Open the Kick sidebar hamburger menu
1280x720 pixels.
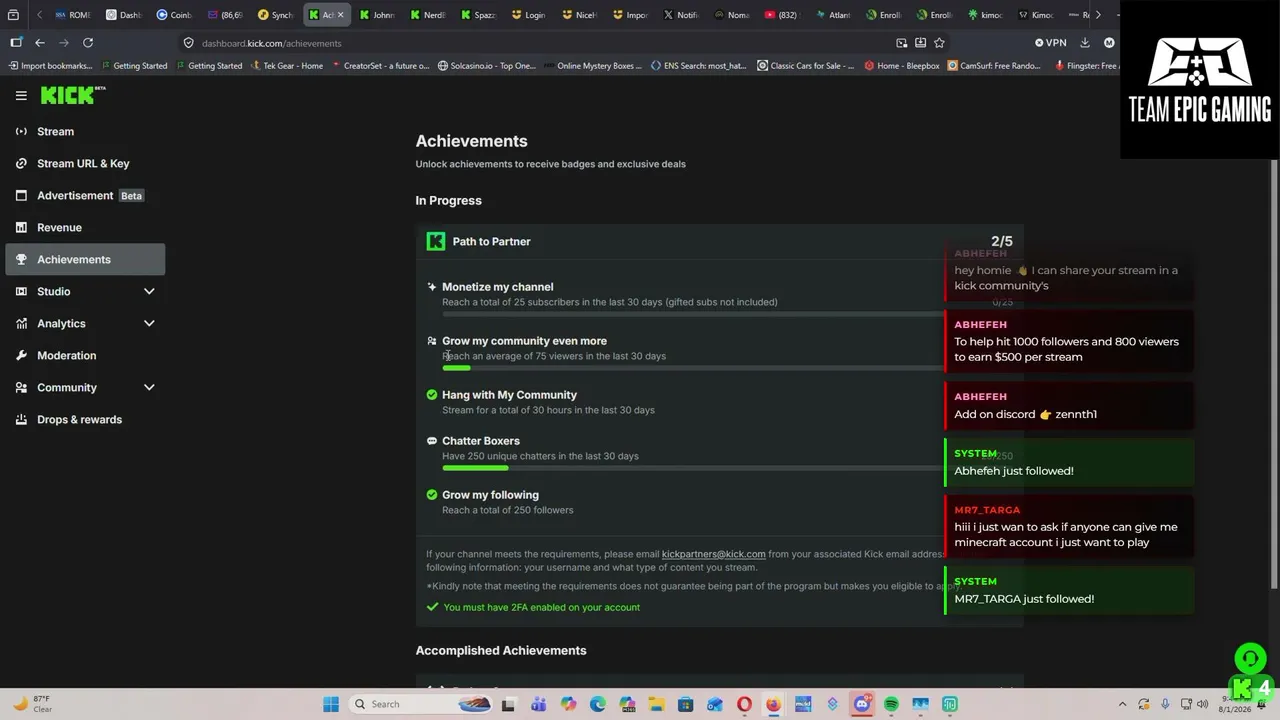pyautogui.click(x=21, y=96)
